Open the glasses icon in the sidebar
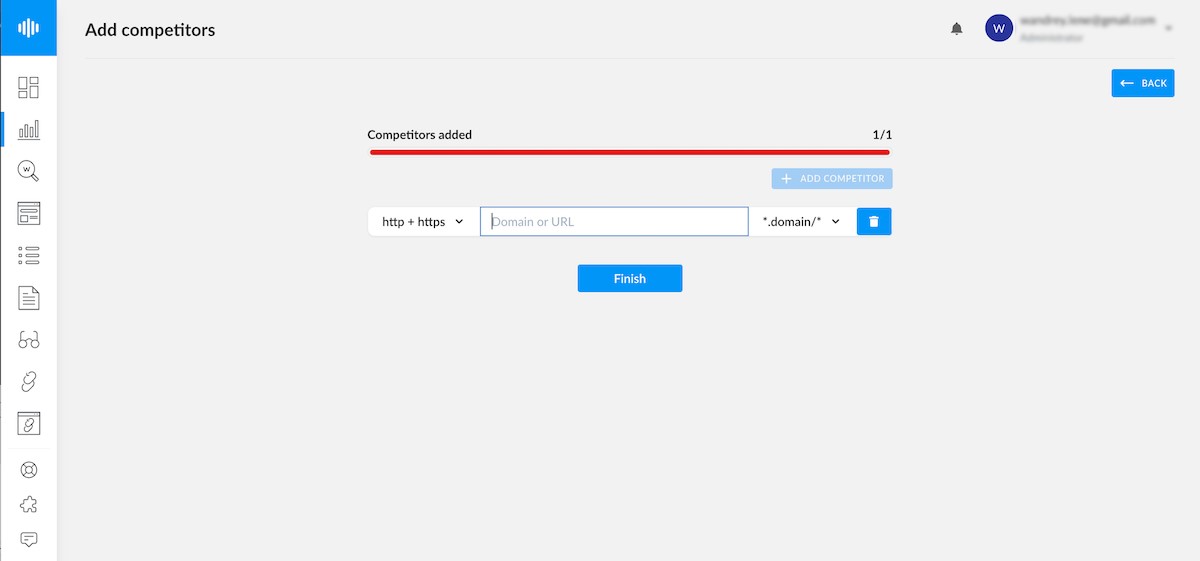The image size is (1200, 561). coord(29,340)
